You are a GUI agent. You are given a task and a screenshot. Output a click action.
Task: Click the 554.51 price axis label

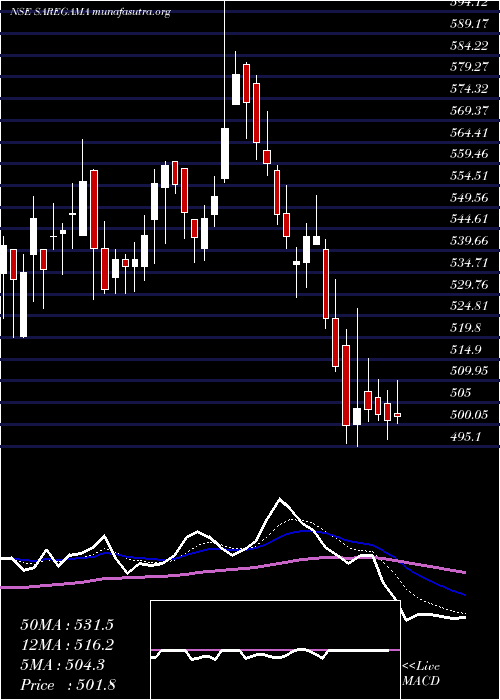[x=468, y=175]
